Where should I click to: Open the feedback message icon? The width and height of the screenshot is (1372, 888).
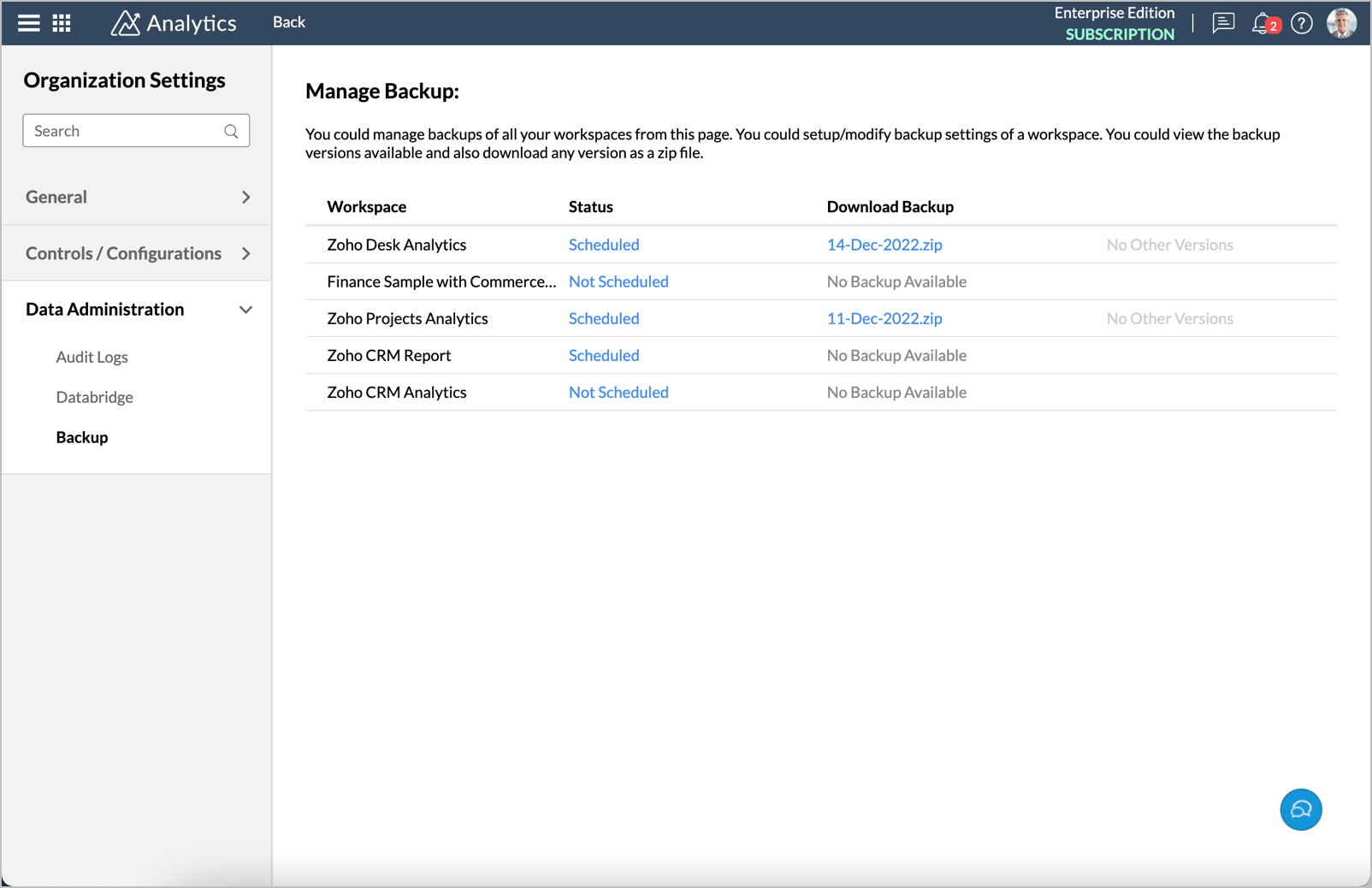(1223, 23)
